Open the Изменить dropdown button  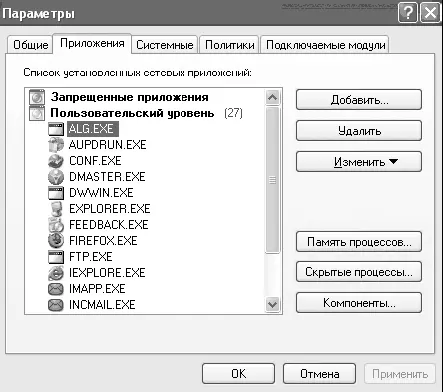tap(359, 162)
